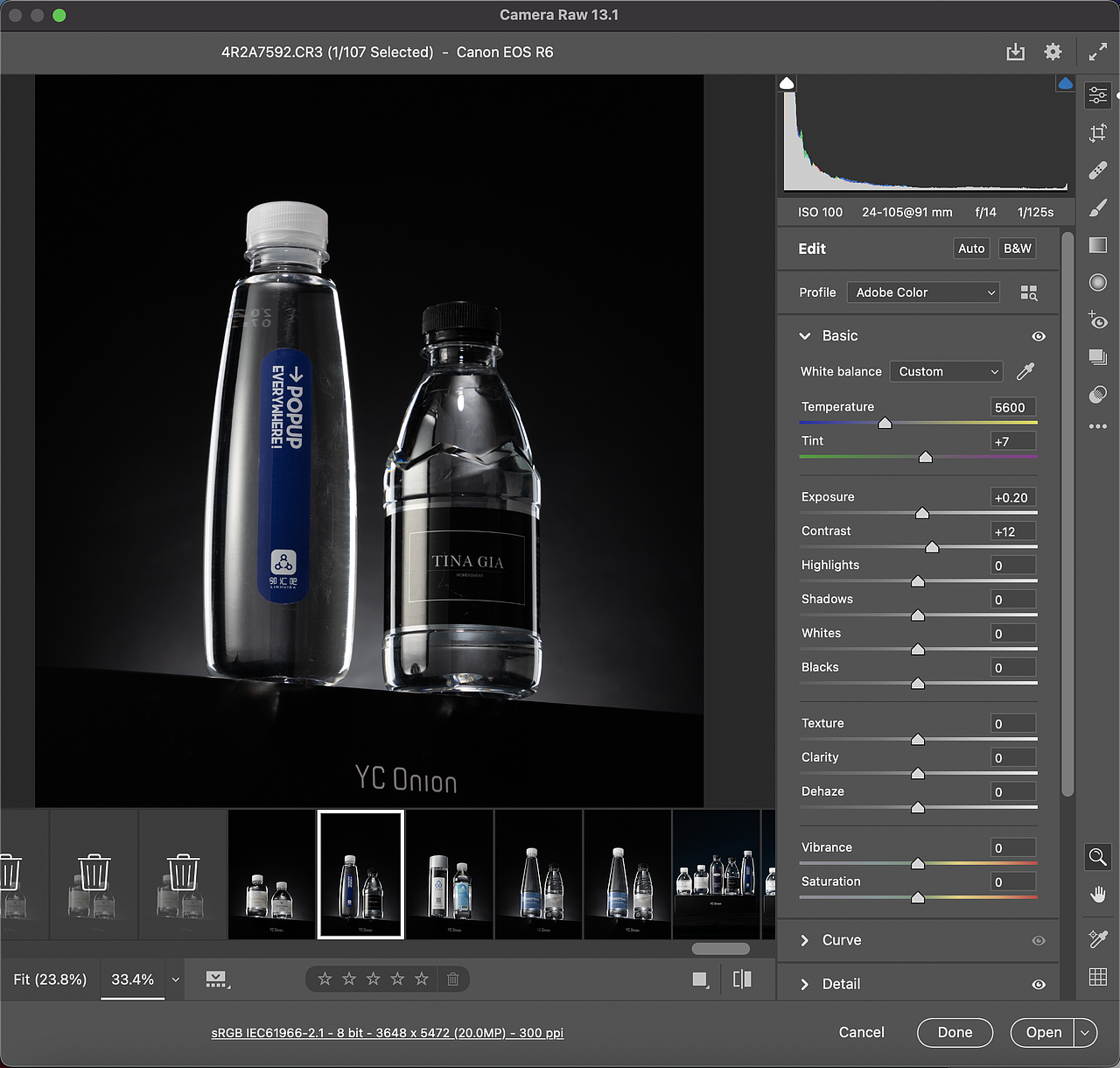
Task: Click the Saturation slider handle
Action: pyautogui.click(x=918, y=898)
